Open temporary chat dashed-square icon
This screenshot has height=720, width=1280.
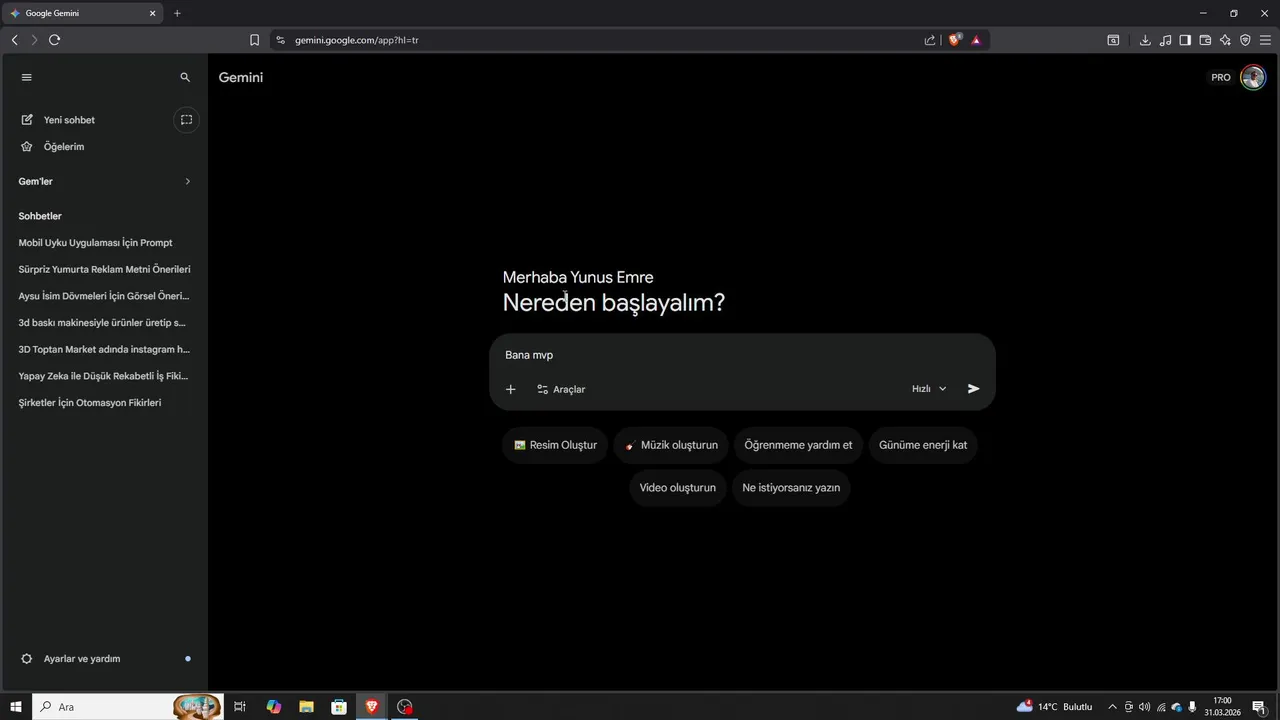click(x=186, y=120)
